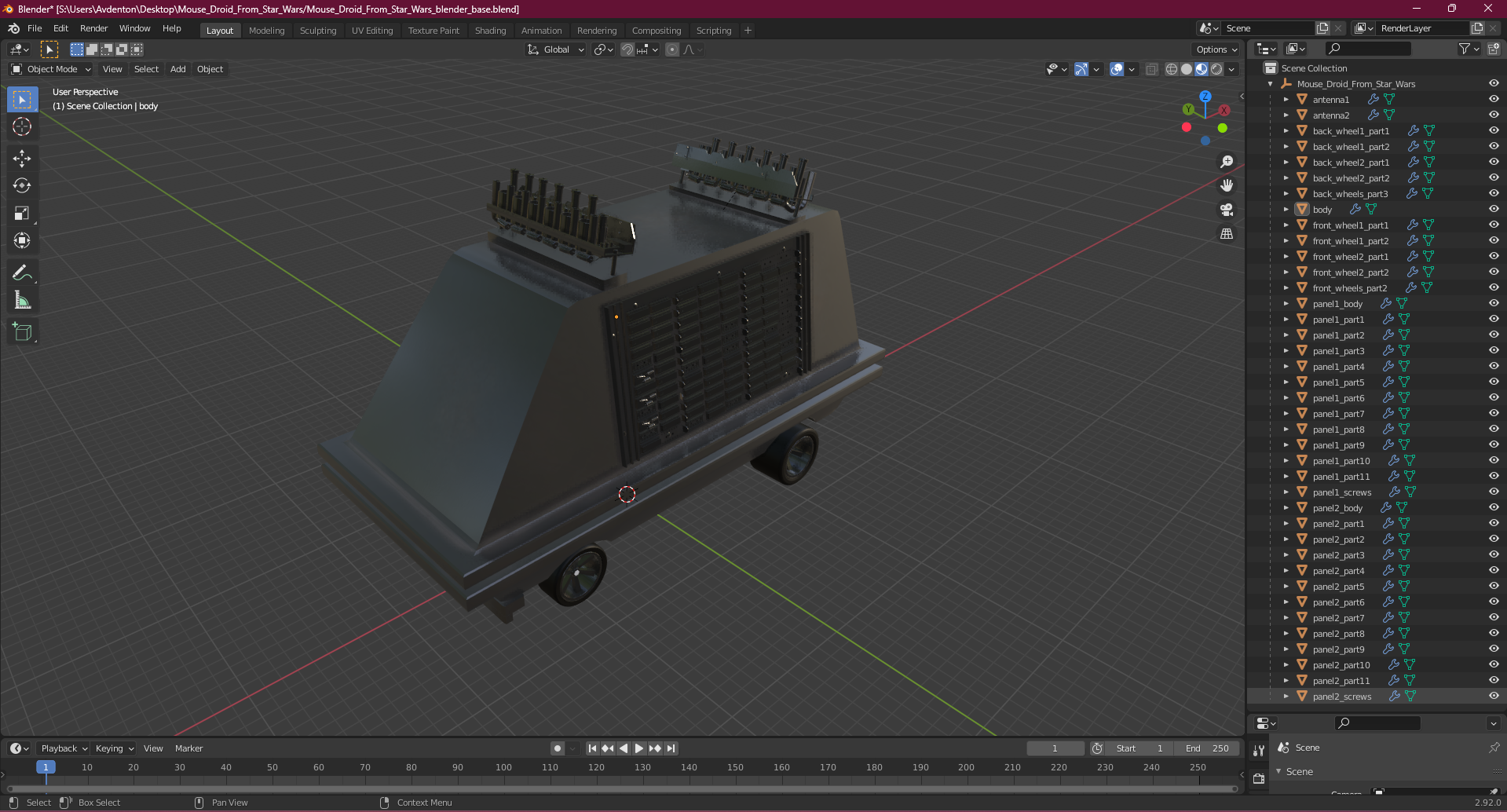Screen dimensions: 1507x812
Task: Click the End frame field
Action: [x=1207, y=748]
